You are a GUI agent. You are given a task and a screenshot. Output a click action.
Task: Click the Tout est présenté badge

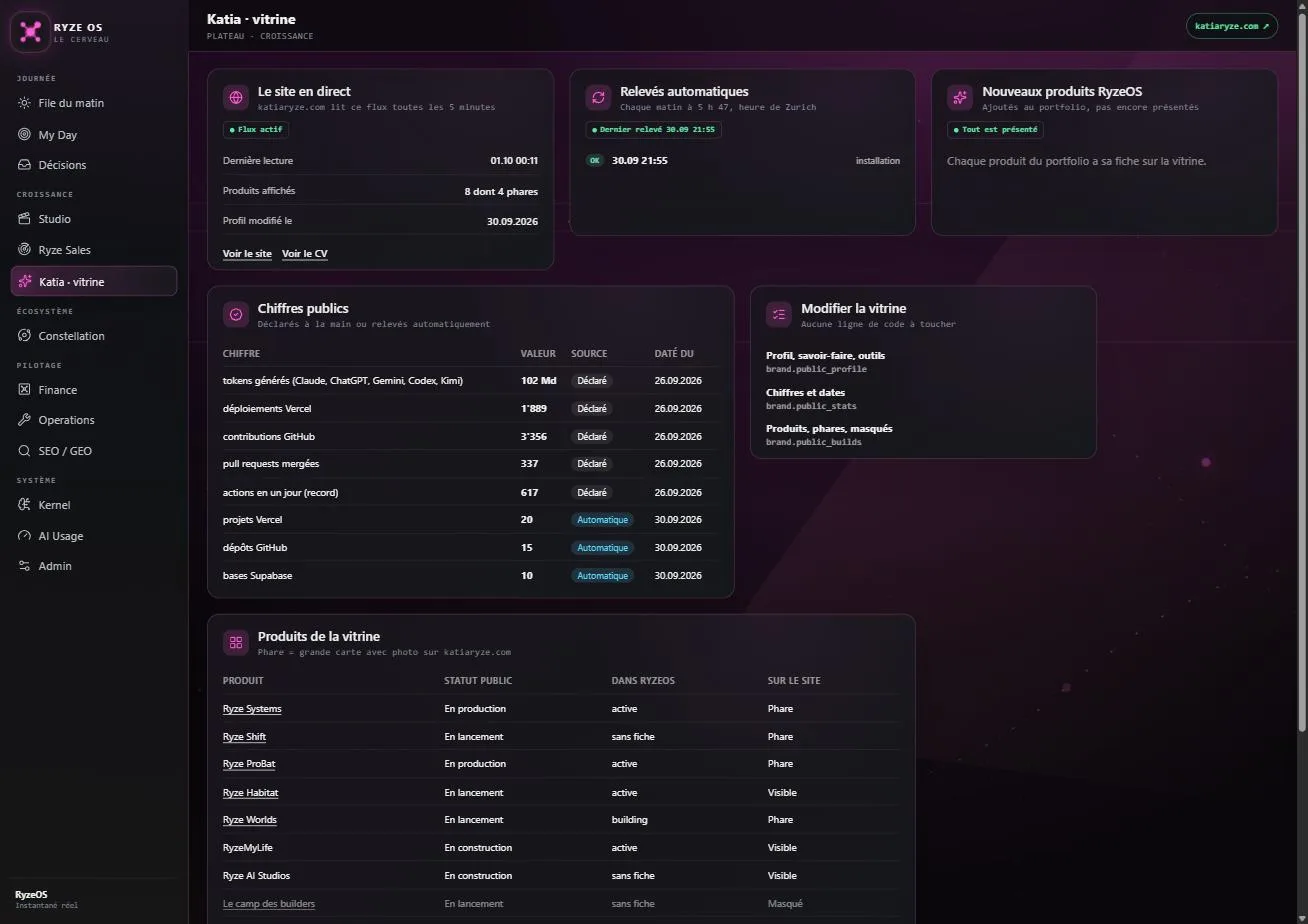(x=995, y=129)
